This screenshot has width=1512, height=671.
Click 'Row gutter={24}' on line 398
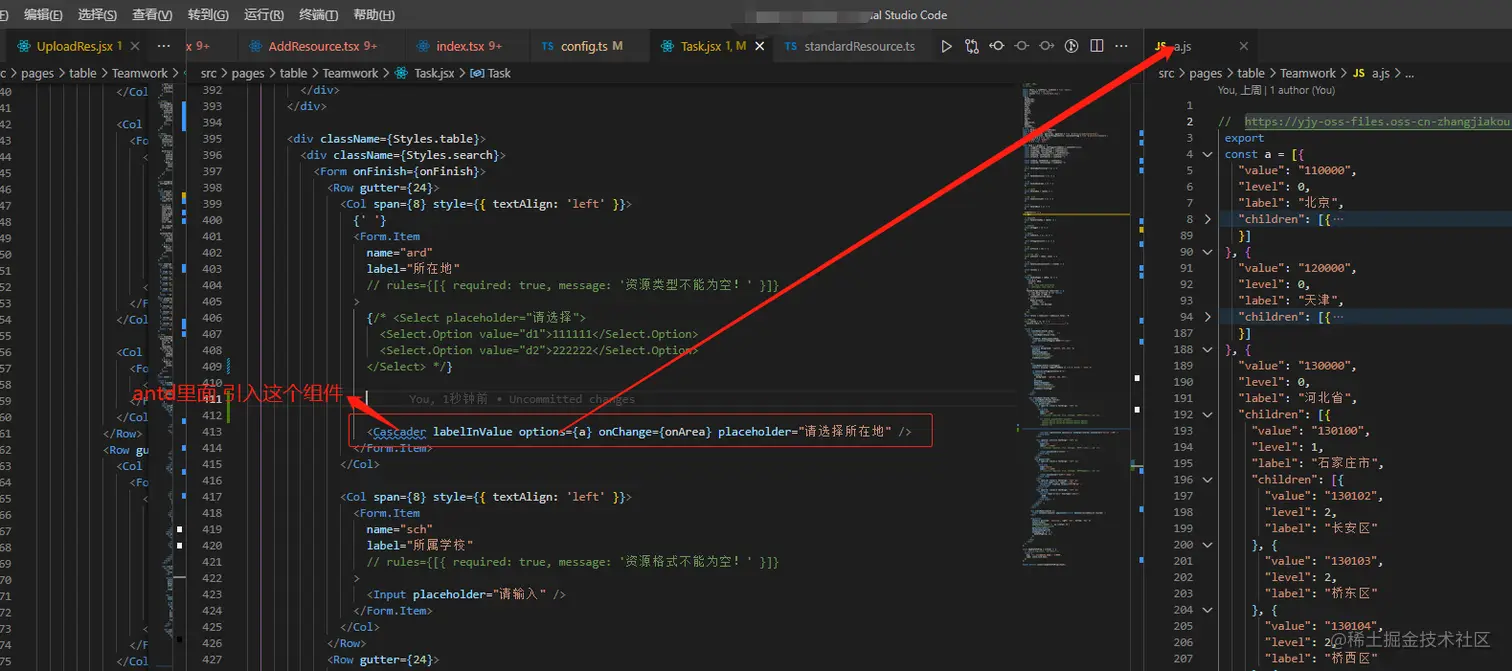click(x=383, y=187)
